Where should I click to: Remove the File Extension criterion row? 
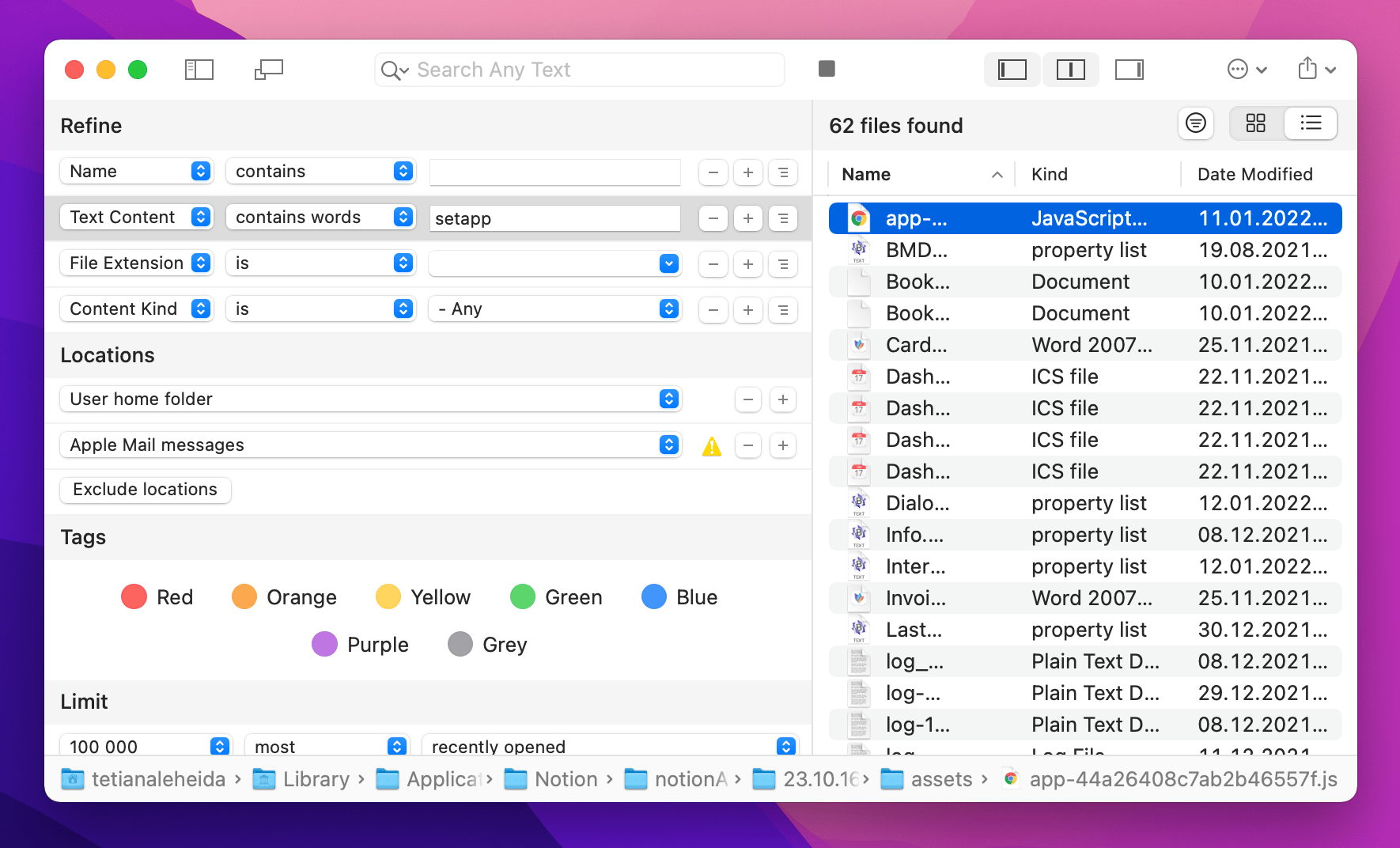tap(713, 264)
